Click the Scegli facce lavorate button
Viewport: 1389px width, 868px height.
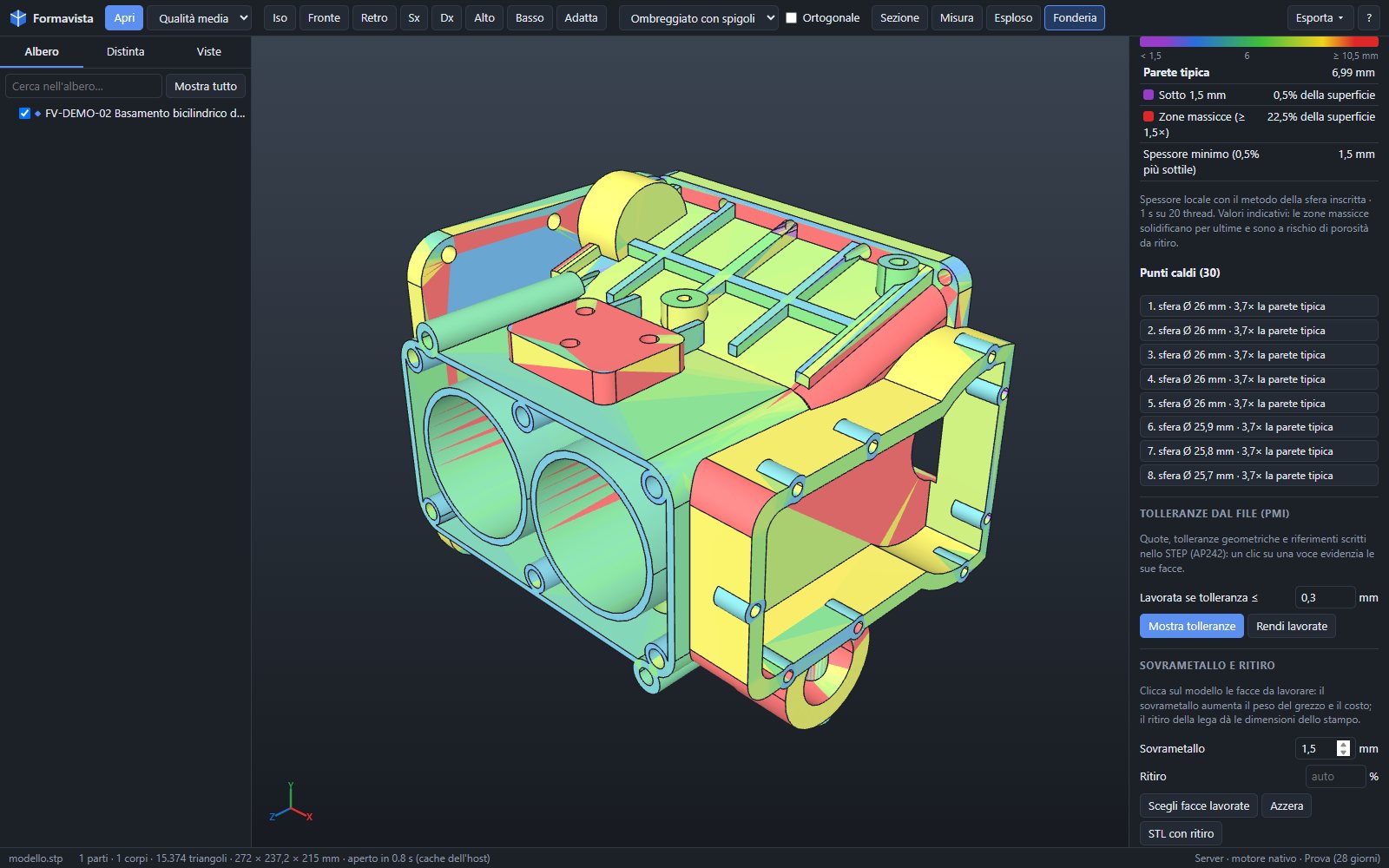1199,806
